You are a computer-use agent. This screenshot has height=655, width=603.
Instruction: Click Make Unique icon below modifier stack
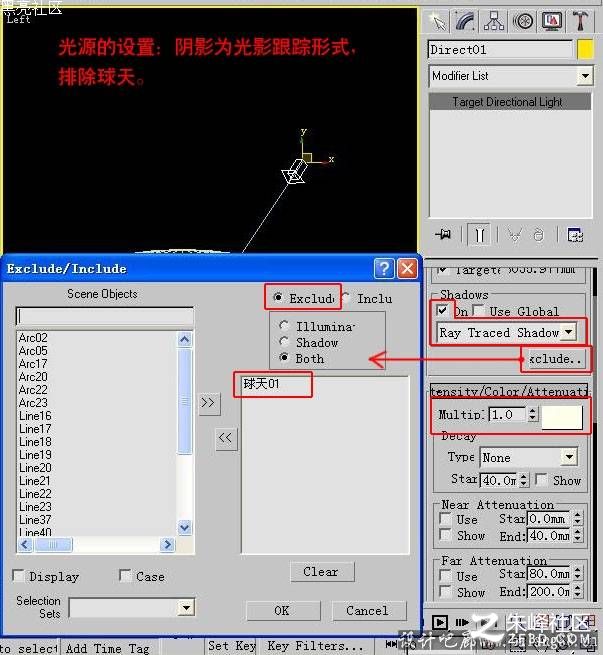tap(514, 236)
